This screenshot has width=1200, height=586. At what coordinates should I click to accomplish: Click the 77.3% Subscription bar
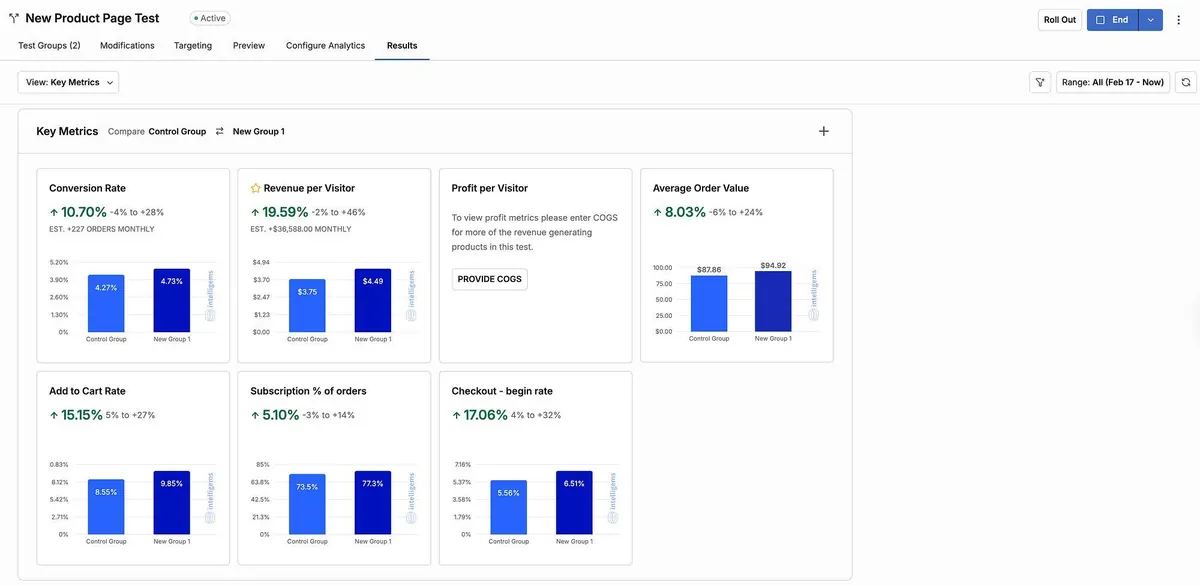point(372,503)
